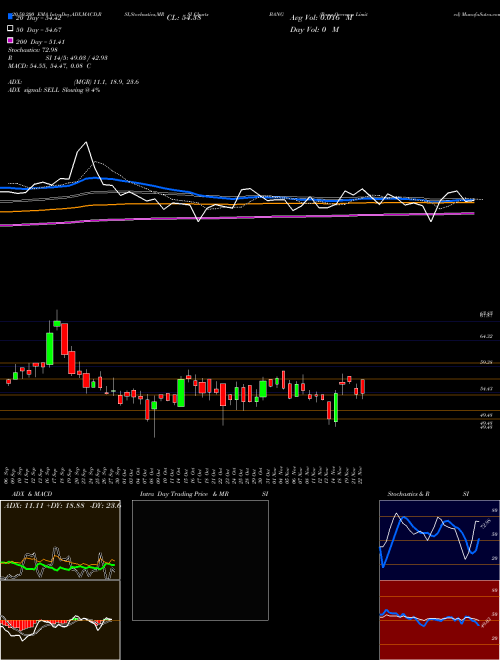
Task: Open the red RSI chart thumbnail
Action: point(439,620)
